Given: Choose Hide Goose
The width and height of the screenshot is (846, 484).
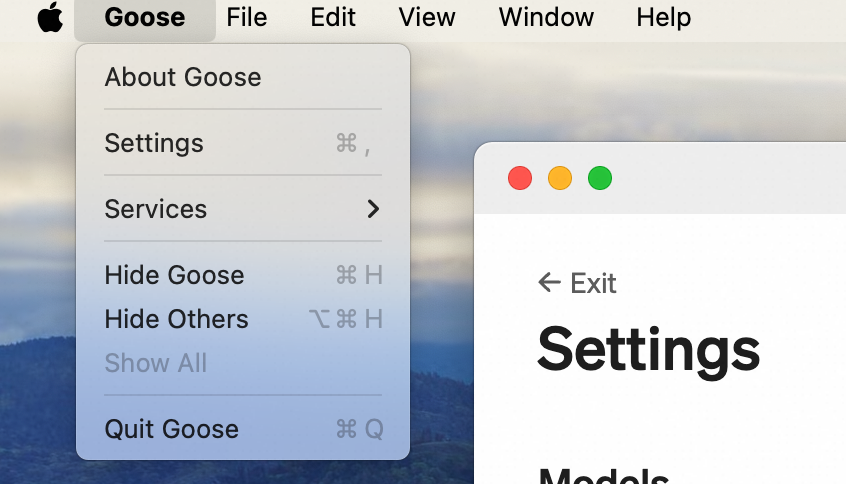Looking at the screenshot, I should (243, 275).
